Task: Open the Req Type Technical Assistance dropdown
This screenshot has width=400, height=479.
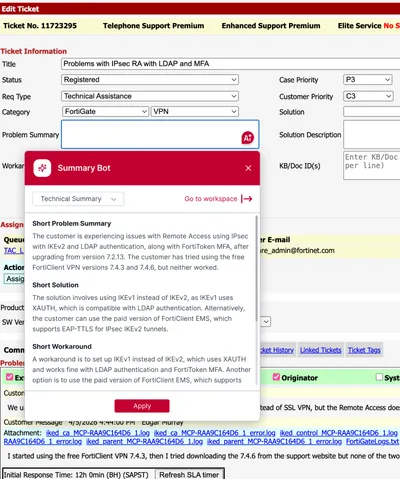Action: (x=150, y=96)
